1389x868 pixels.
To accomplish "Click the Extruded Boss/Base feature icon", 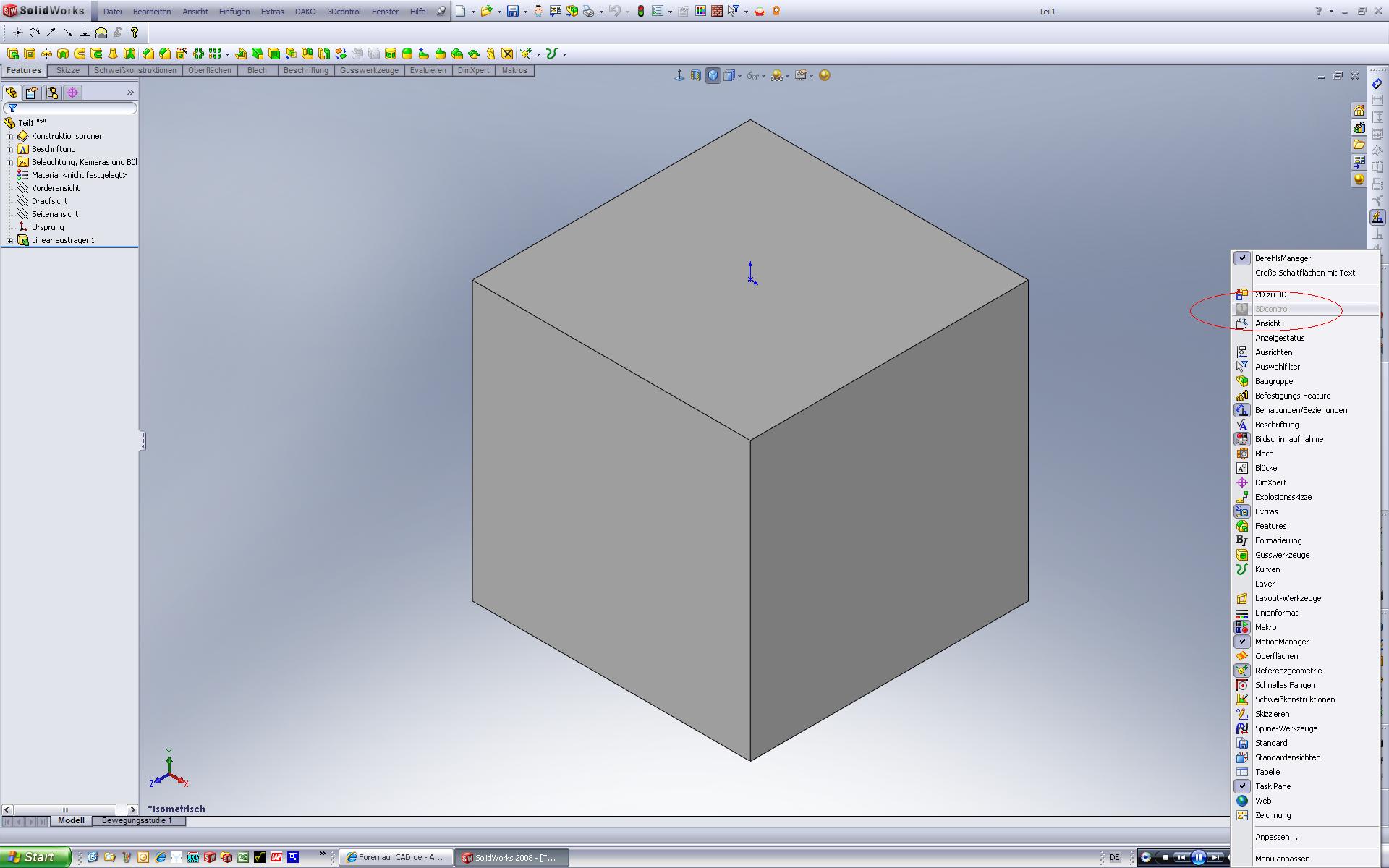I will pos(13,54).
